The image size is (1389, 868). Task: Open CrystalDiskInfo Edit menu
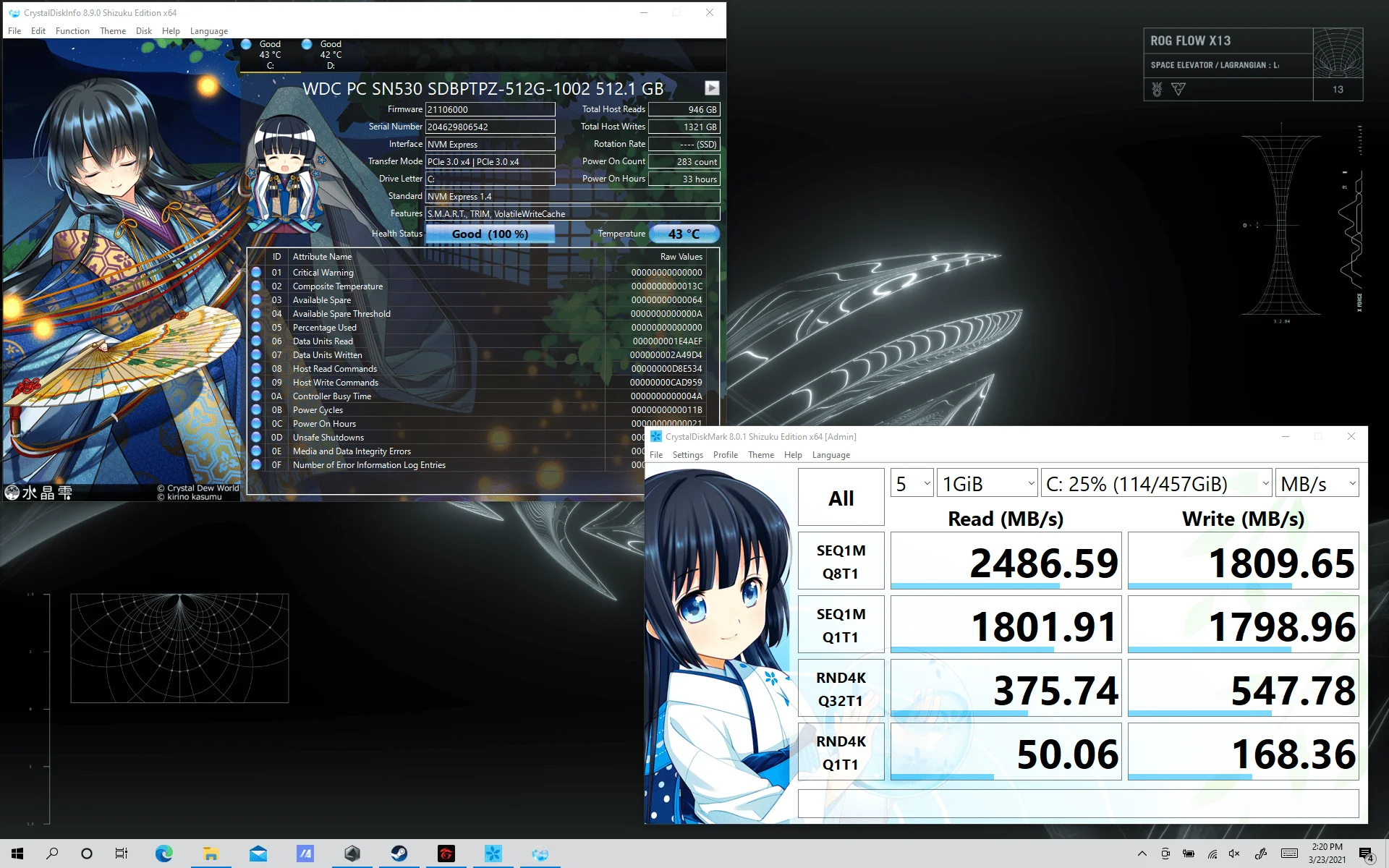[x=38, y=31]
